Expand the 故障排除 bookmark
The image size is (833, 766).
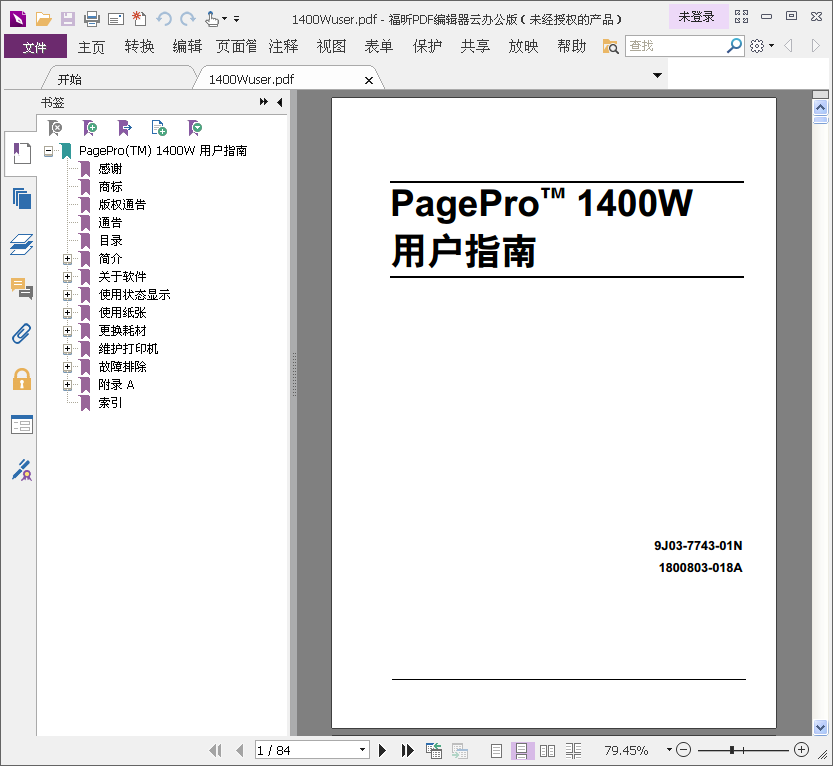67,367
